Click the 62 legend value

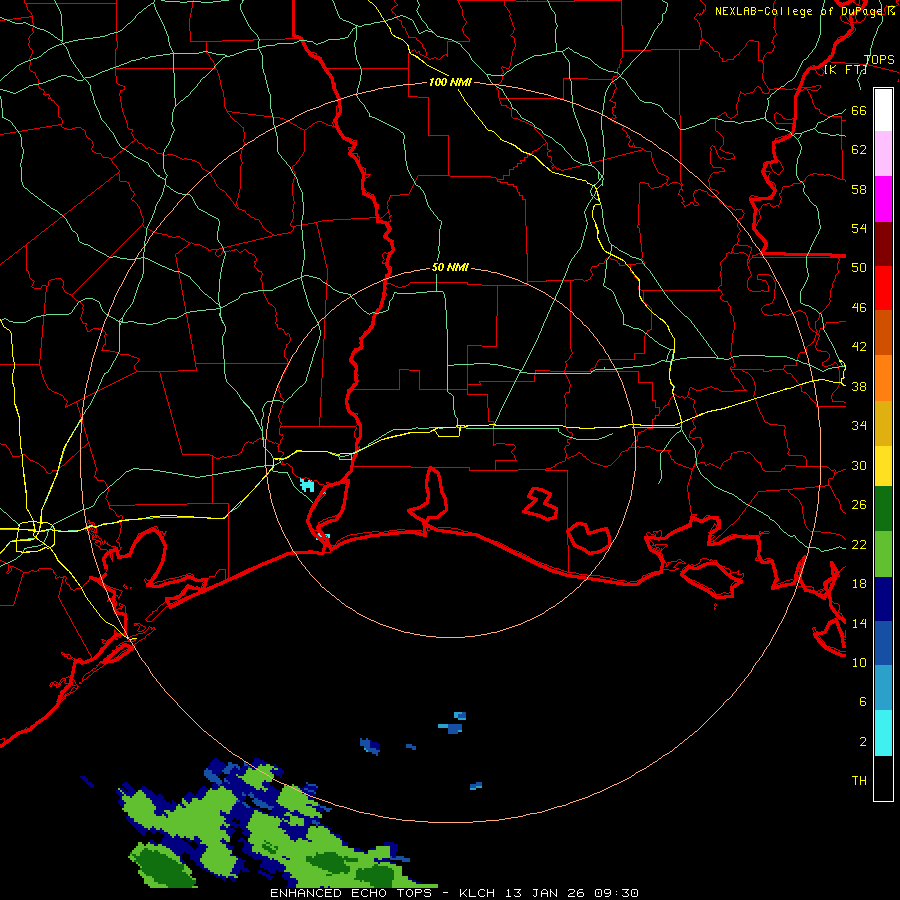(859, 150)
